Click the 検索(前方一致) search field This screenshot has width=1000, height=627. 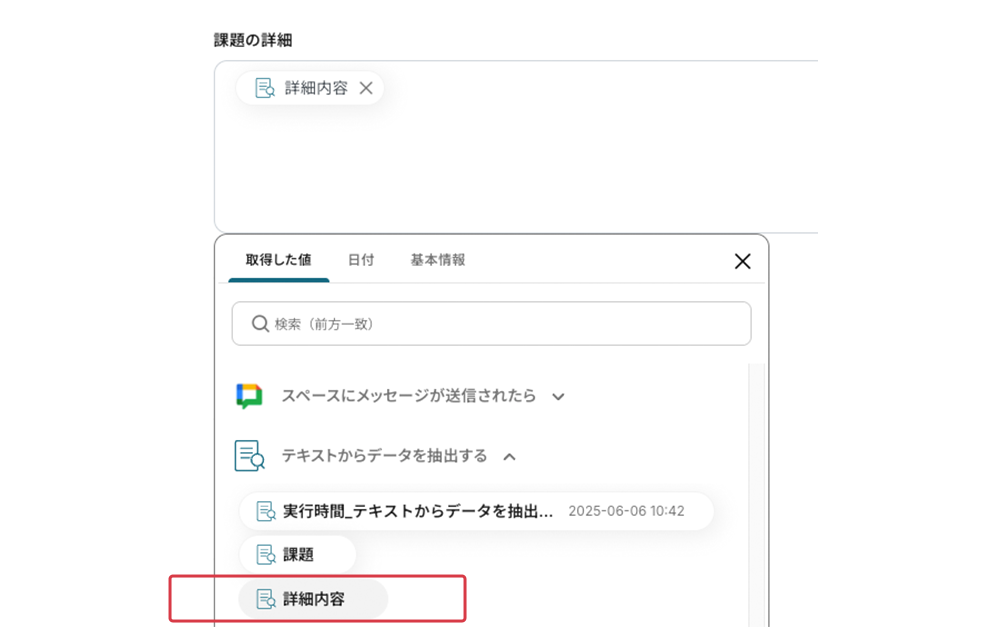point(491,323)
